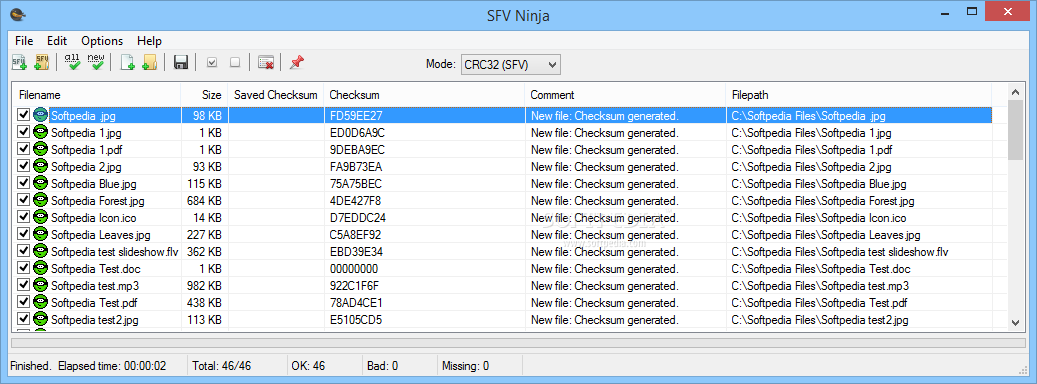This screenshot has height=384, width=1037.
Task: Click the open SFV file toolbar icon
Action: coord(19,63)
